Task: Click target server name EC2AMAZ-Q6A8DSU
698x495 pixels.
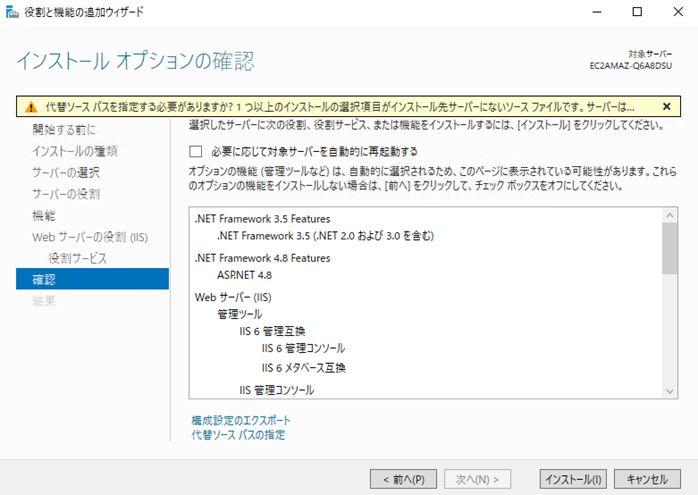Action: click(x=631, y=66)
